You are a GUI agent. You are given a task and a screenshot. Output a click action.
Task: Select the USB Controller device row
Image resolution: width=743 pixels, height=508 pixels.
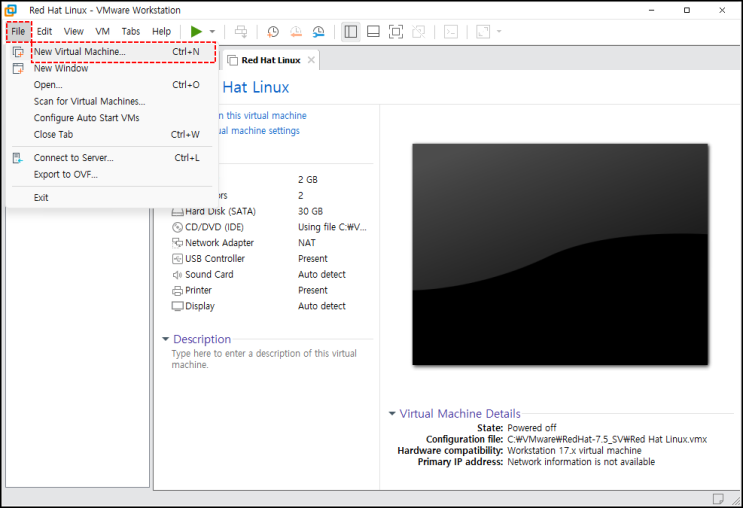[x=271, y=259]
